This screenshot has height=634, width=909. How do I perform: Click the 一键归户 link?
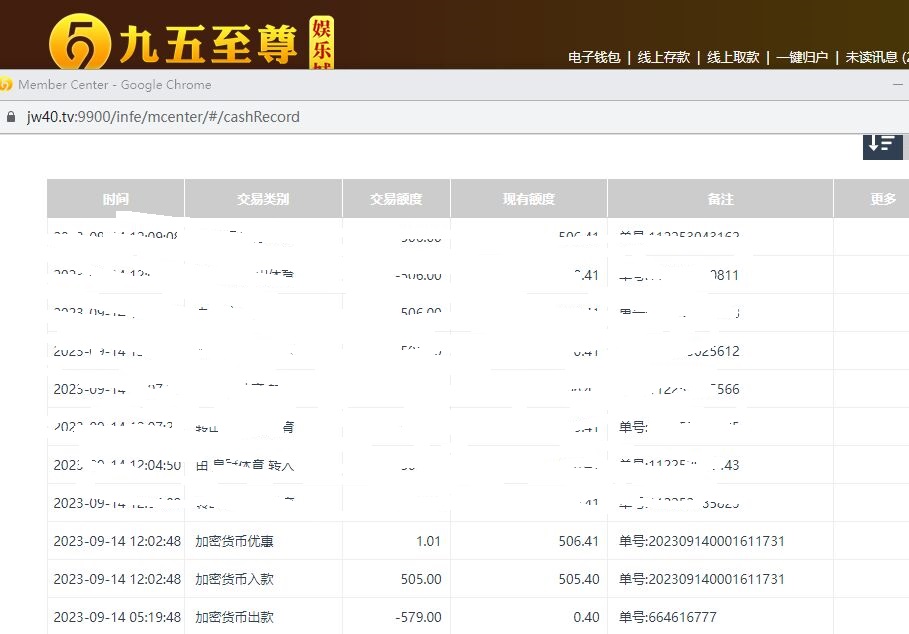point(802,58)
